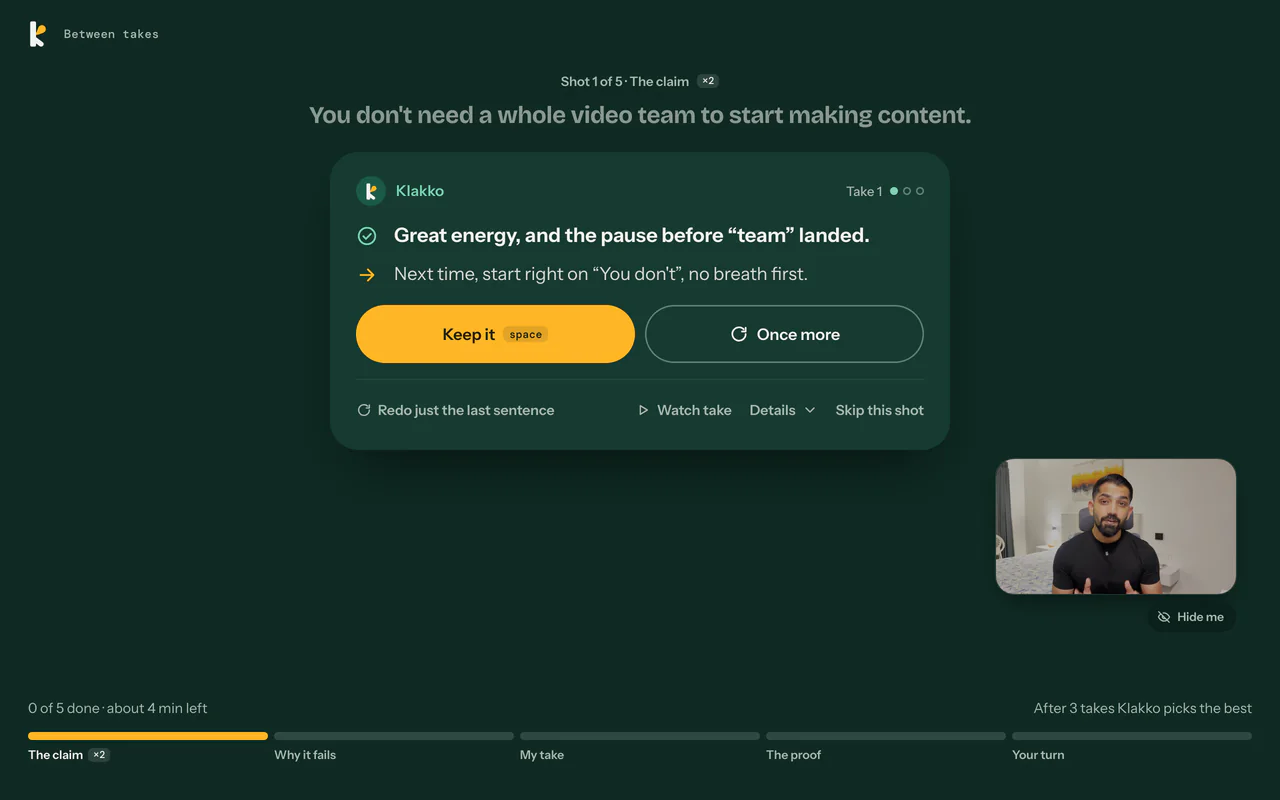Click "After 3 takes Klakko picks the best"
Screen dimensions: 1280x800
1143,708
